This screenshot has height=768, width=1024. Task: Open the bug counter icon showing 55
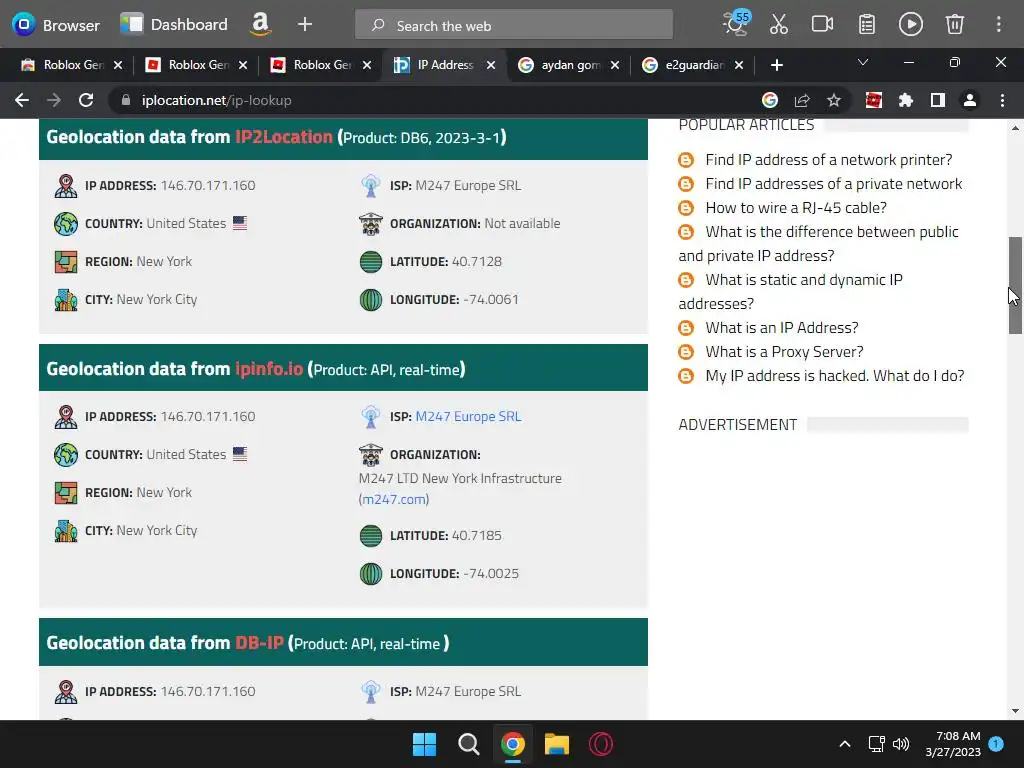(x=737, y=24)
